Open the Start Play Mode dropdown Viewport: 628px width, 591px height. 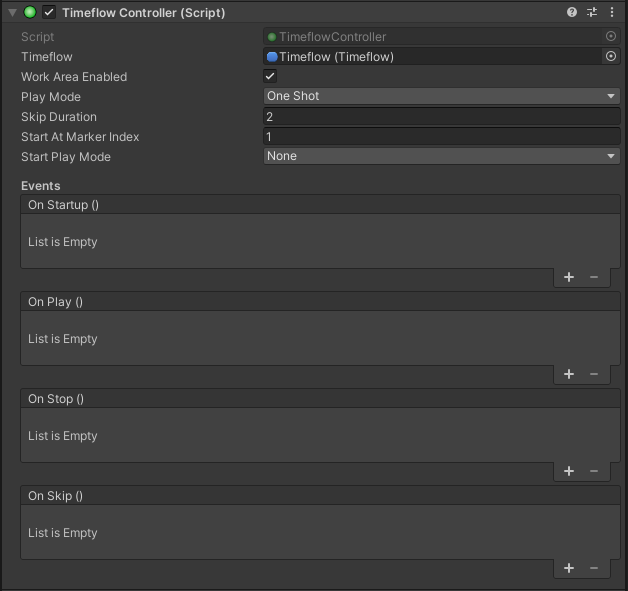(441, 156)
